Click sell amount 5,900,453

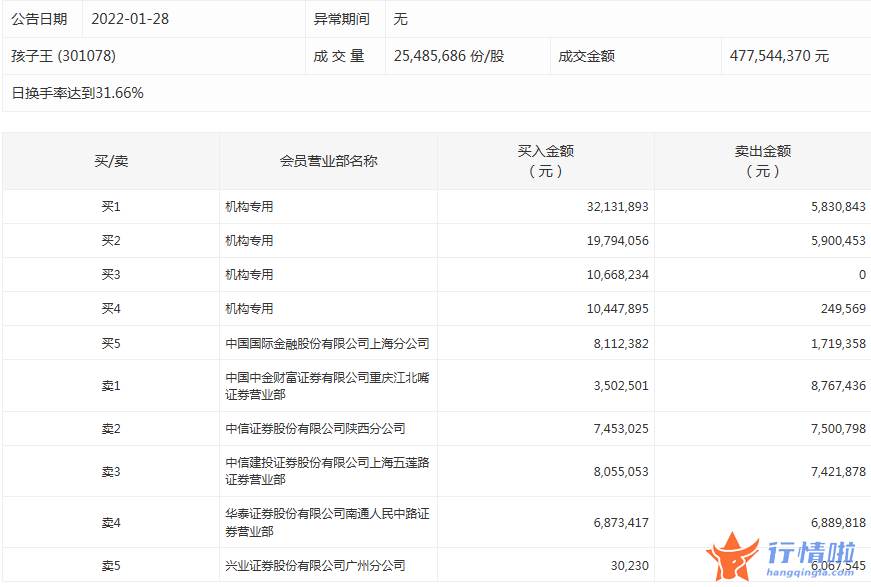[x=838, y=240]
